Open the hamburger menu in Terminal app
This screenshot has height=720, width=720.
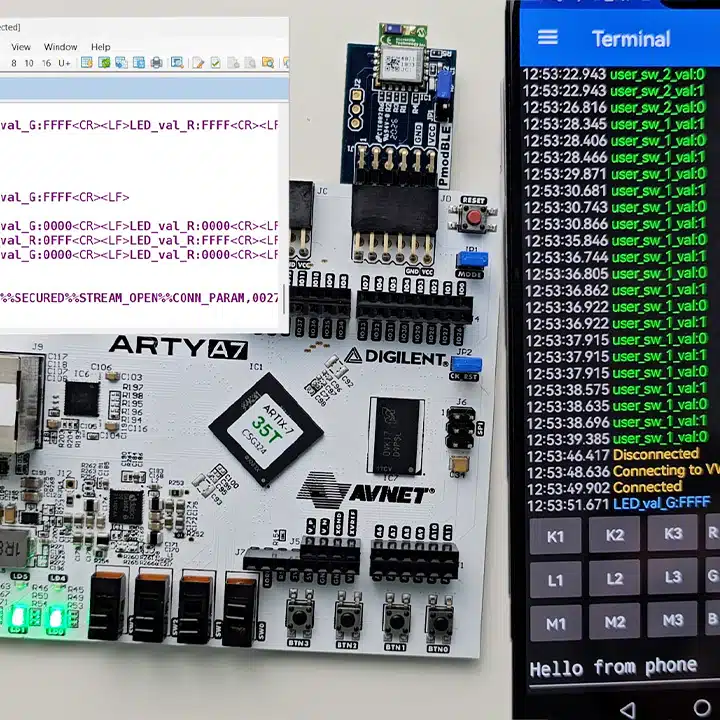tap(547, 38)
